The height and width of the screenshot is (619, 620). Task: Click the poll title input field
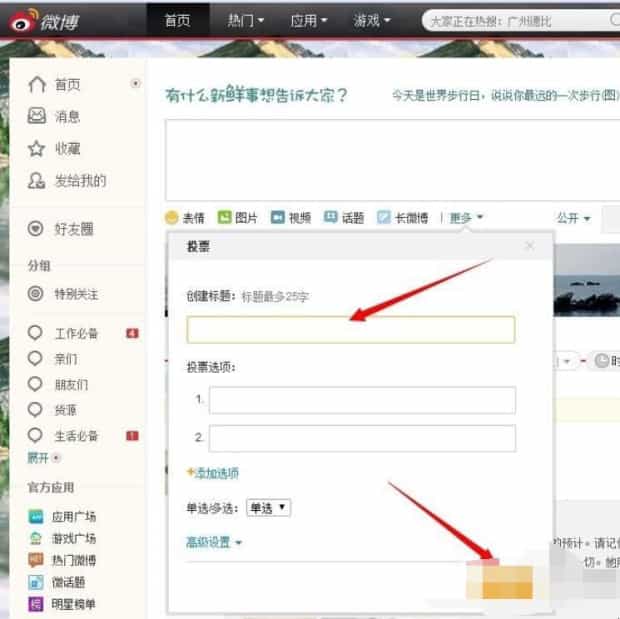click(350, 330)
